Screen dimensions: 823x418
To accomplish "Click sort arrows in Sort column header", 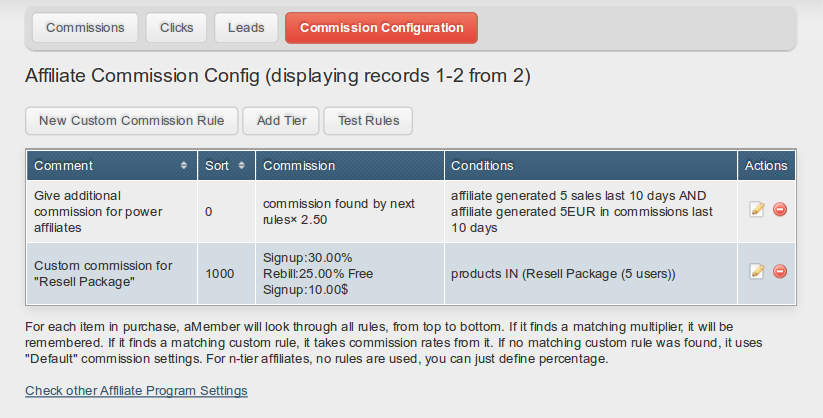I will click(x=242, y=166).
